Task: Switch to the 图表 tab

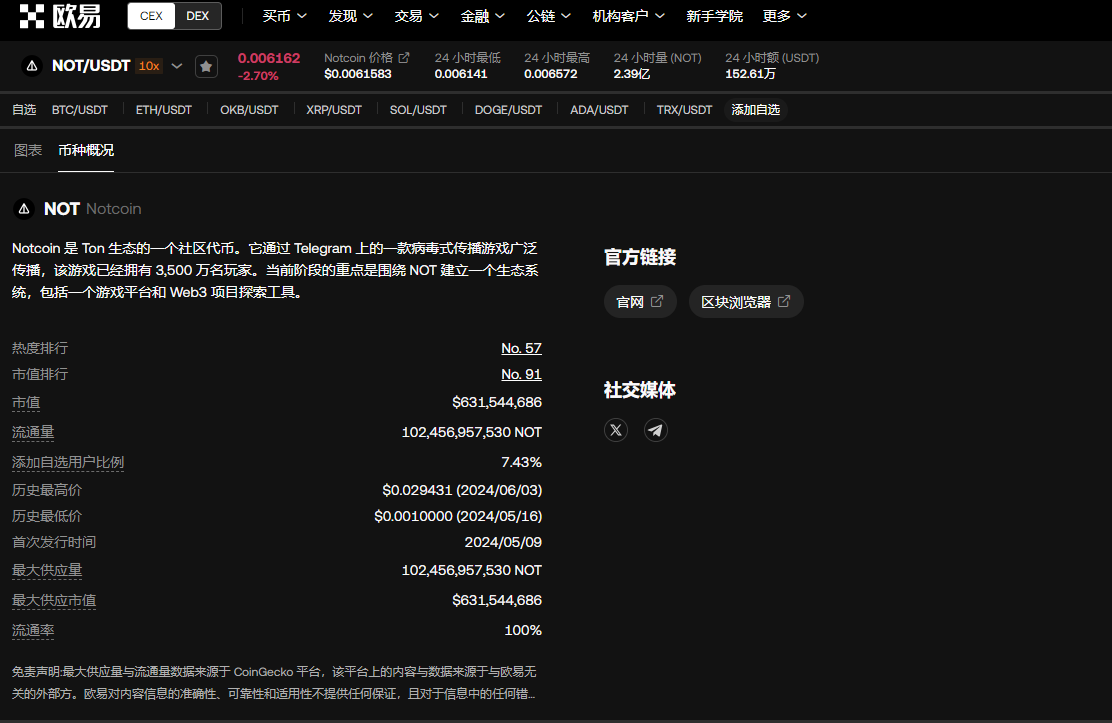Action: (28, 150)
